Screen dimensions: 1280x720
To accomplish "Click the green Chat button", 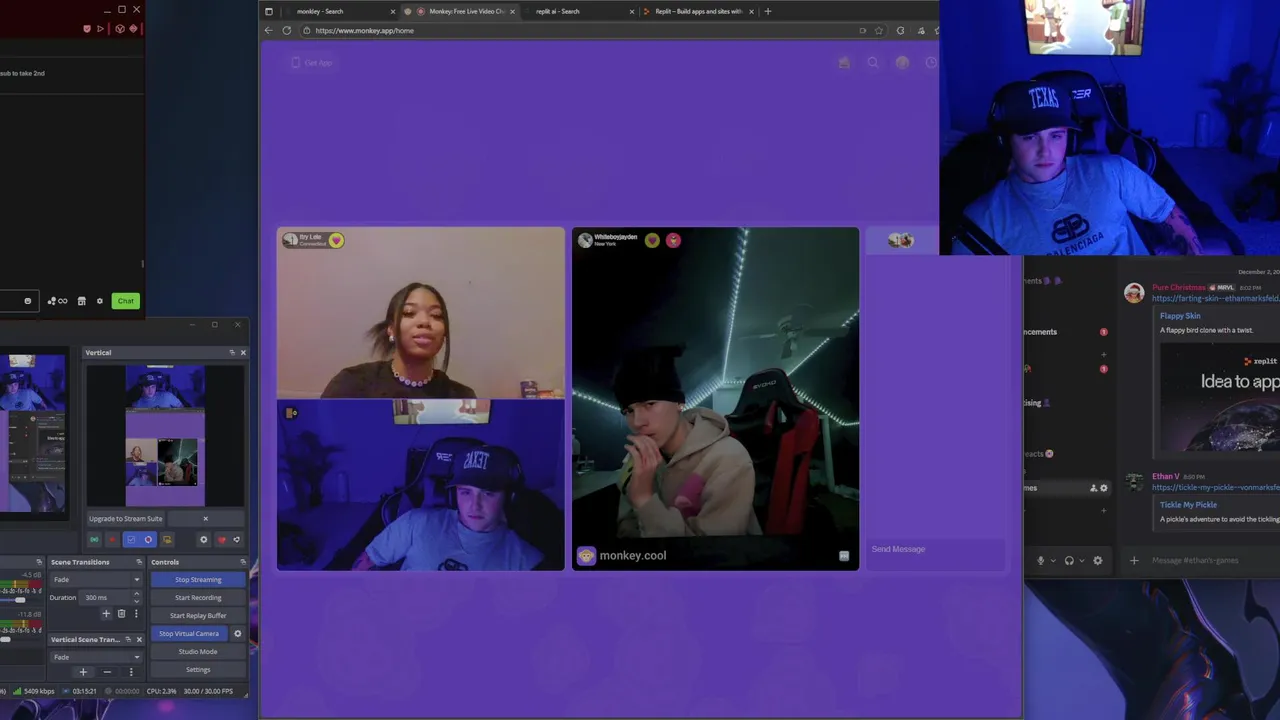I will tap(125, 301).
